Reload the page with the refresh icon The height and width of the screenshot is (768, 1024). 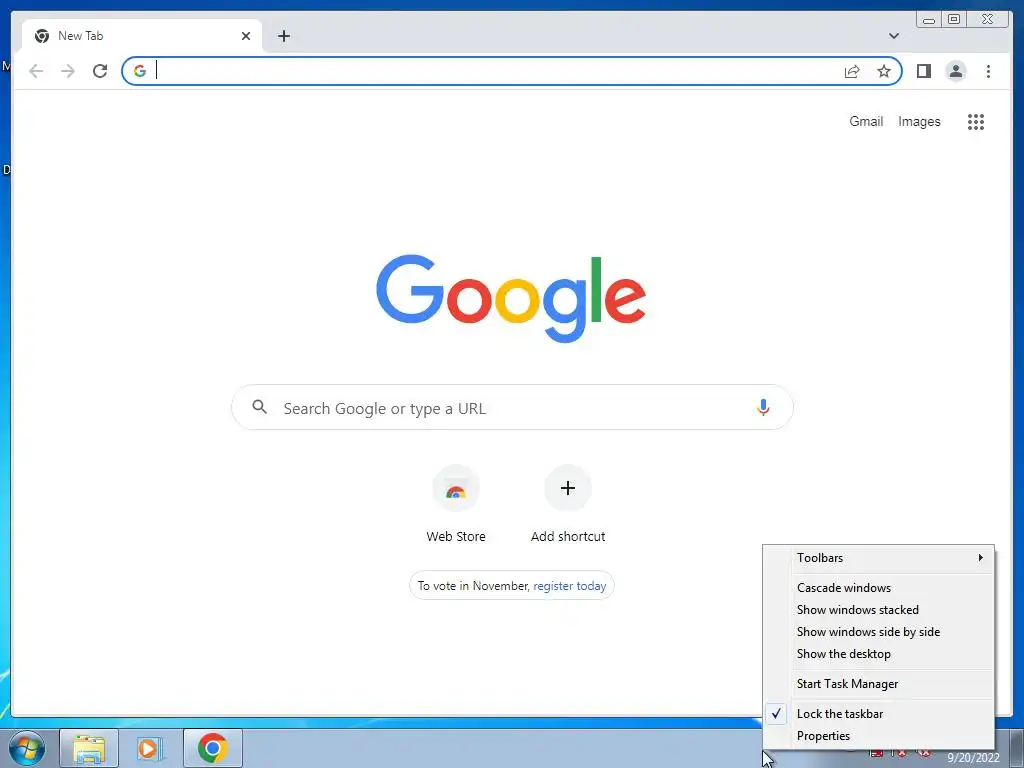point(100,71)
